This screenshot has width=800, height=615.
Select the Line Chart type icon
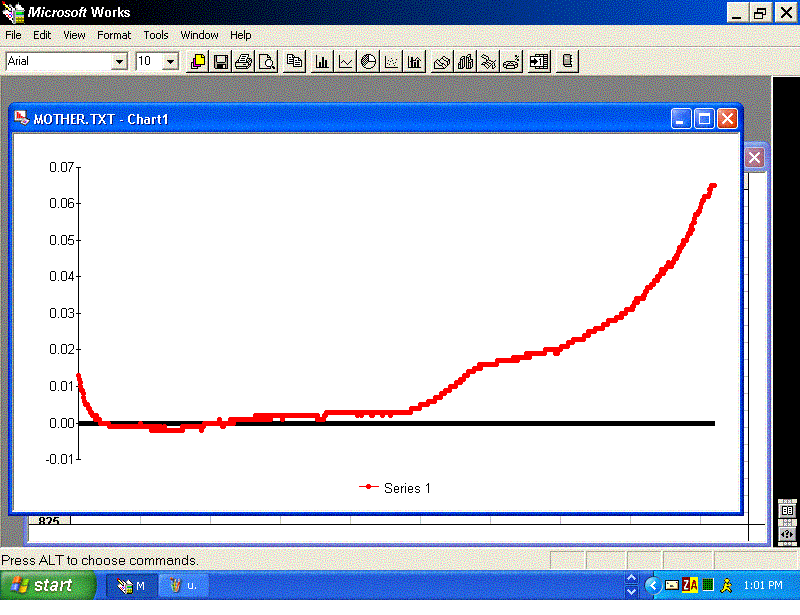coord(345,62)
